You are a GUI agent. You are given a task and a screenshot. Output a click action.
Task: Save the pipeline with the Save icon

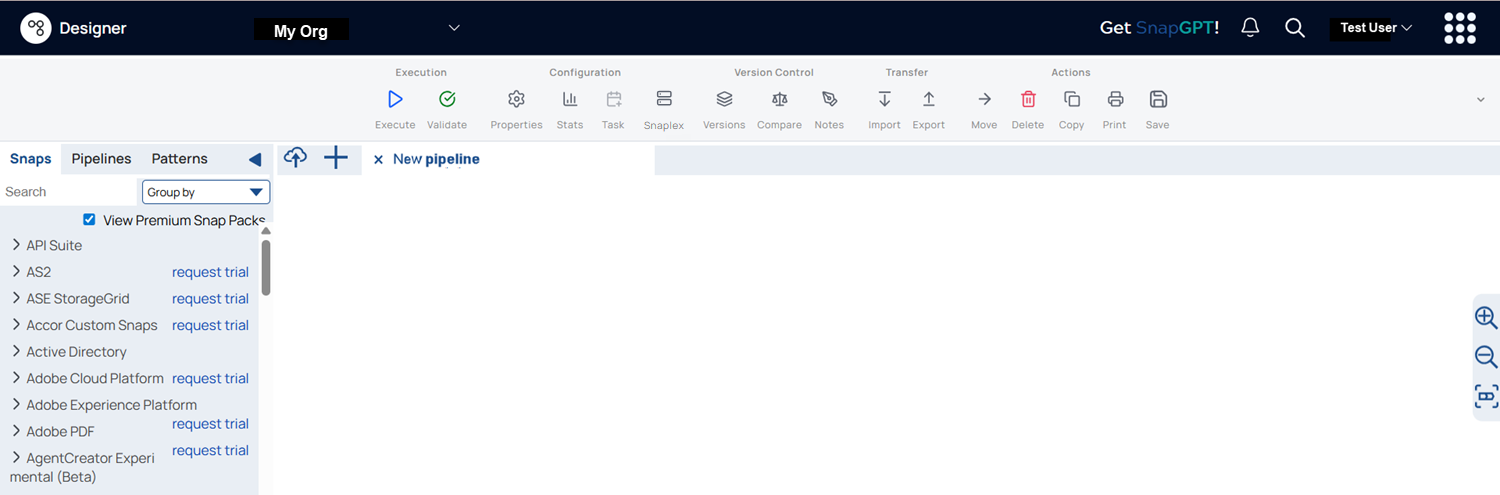(x=1157, y=99)
